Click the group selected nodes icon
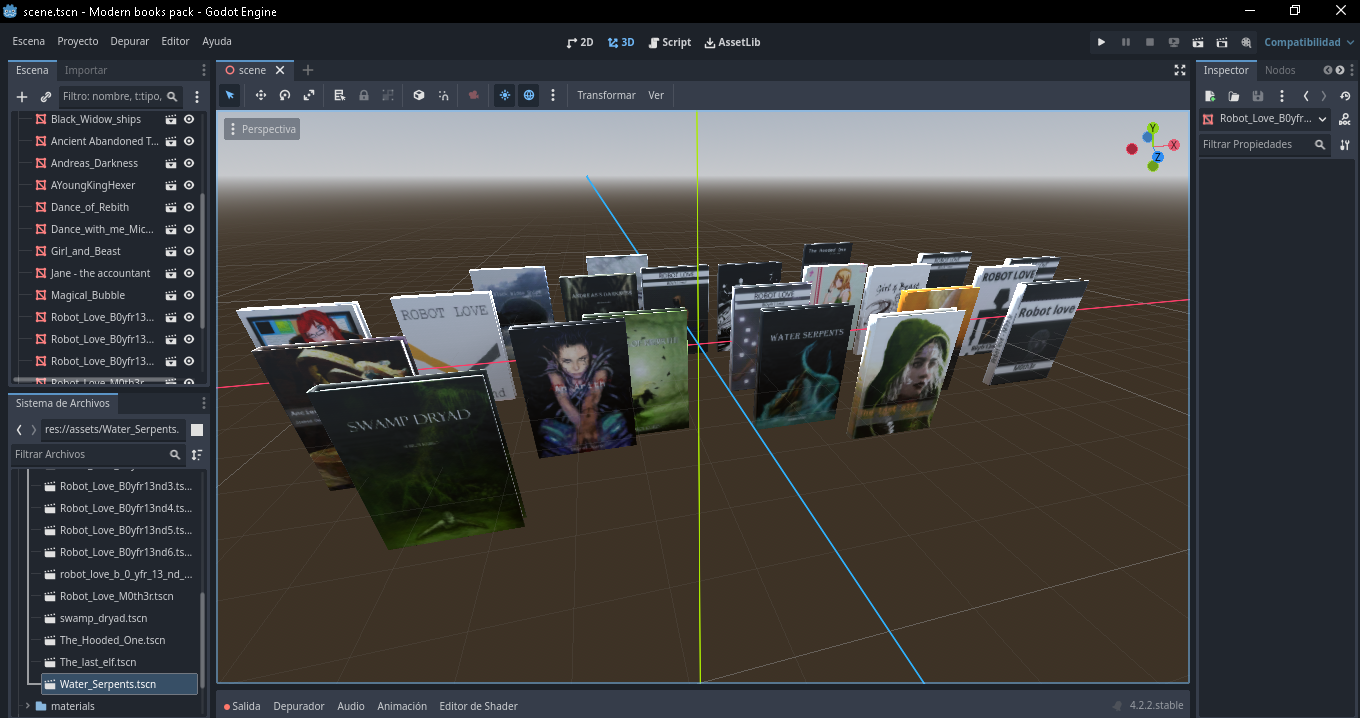Image resolution: width=1360 pixels, height=718 pixels. pos(388,95)
